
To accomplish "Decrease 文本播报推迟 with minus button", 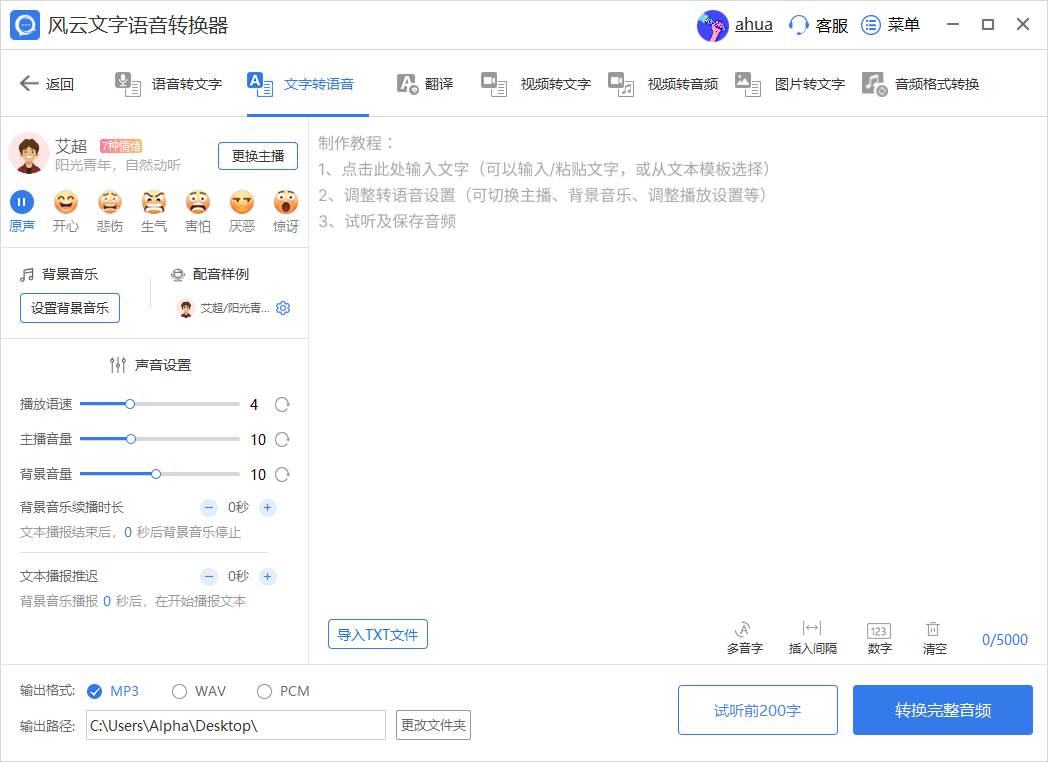I will (209, 576).
